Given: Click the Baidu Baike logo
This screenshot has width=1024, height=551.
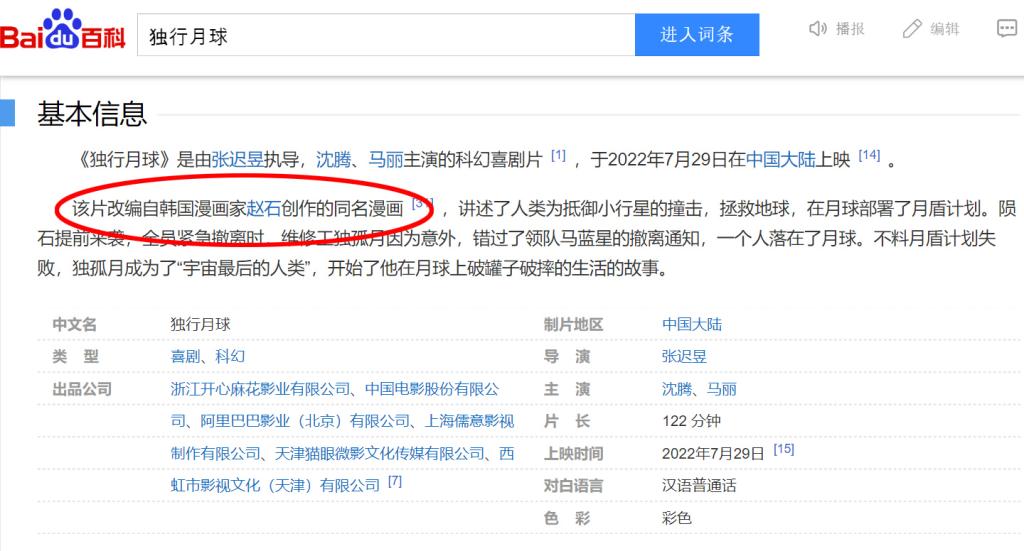Looking at the screenshot, I should pyautogui.click(x=63, y=31).
